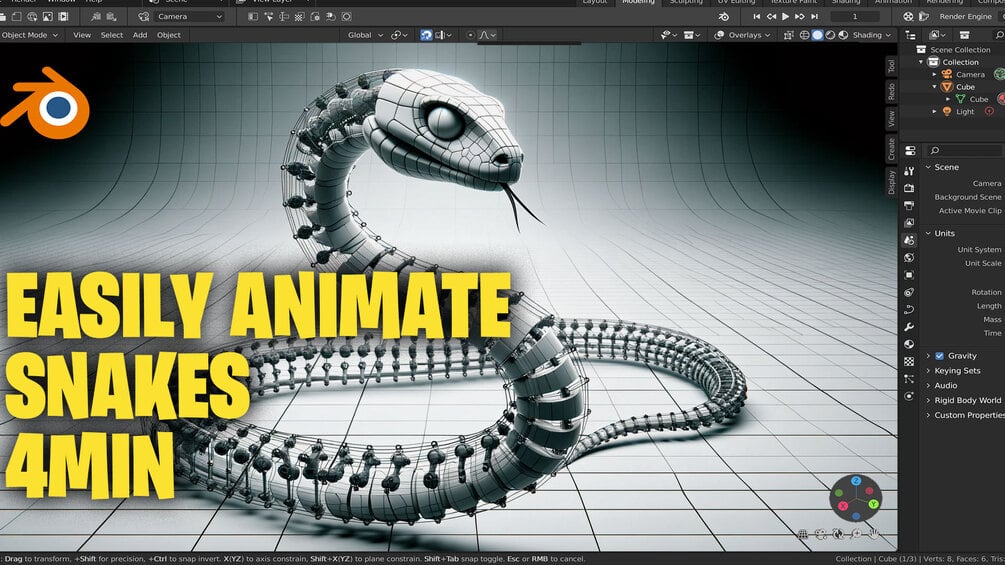Open the Shading options dropdown
Viewport: 1005px width, 565px height.
click(872, 35)
